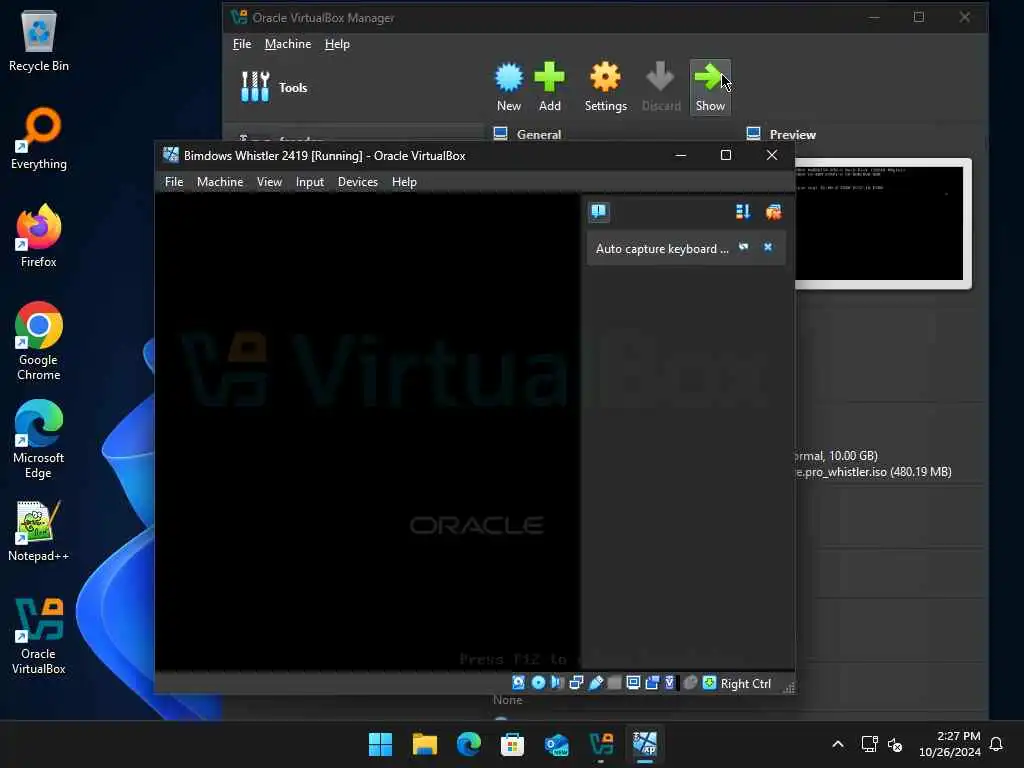Open Help menu in VirtualBox Manager

point(337,44)
